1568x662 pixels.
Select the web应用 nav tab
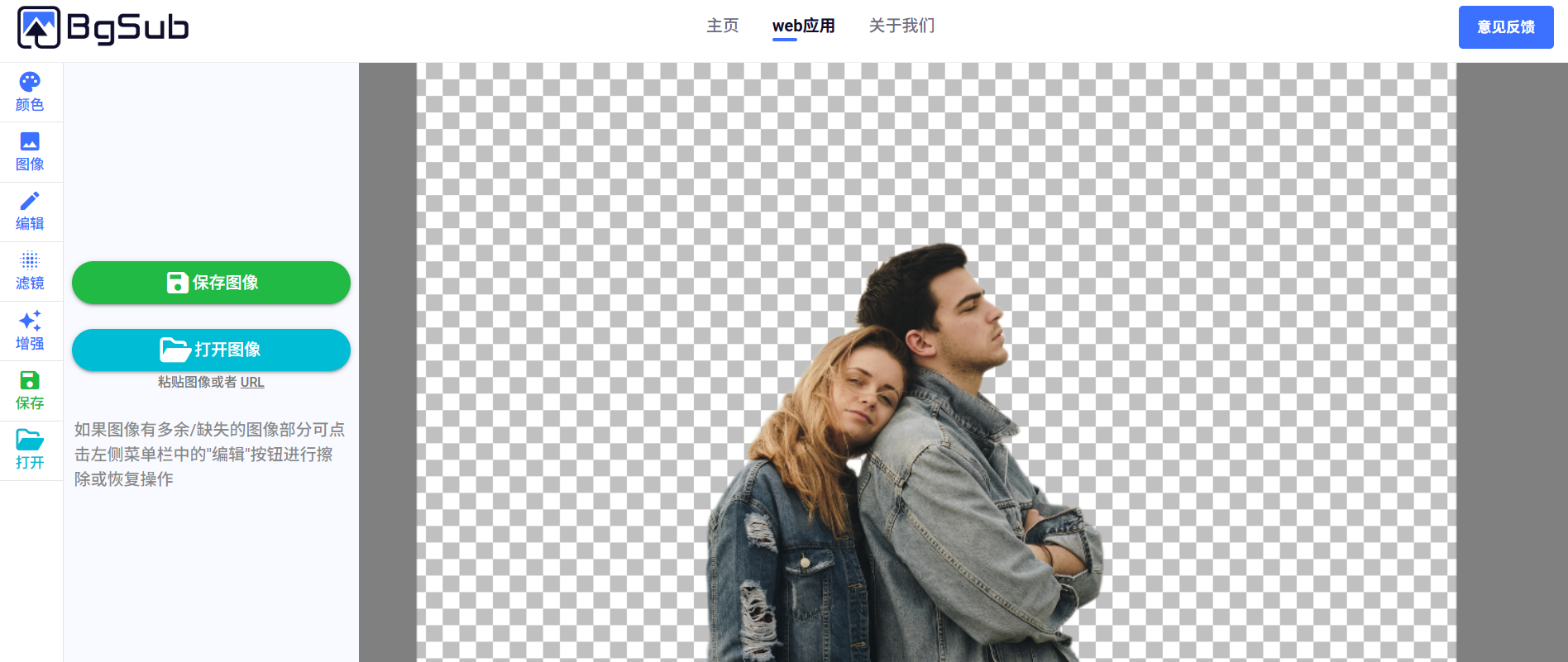tap(804, 26)
